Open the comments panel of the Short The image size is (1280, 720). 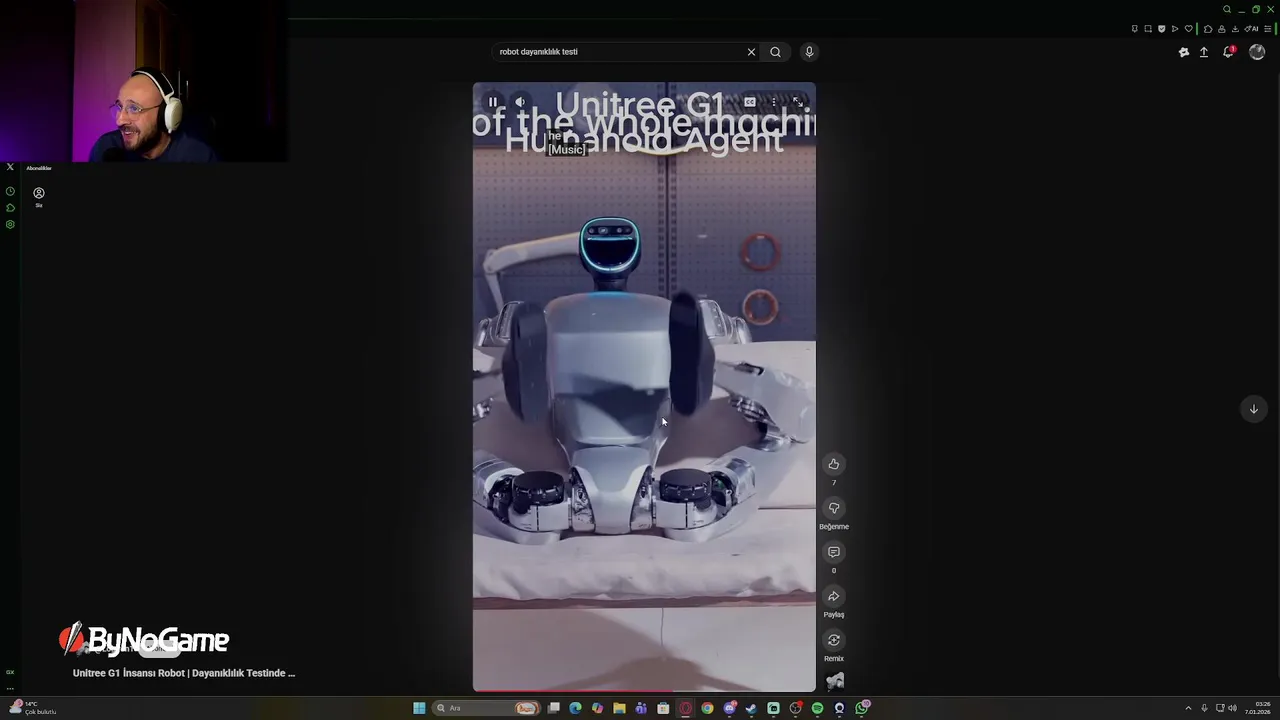(x=834, y=552)
